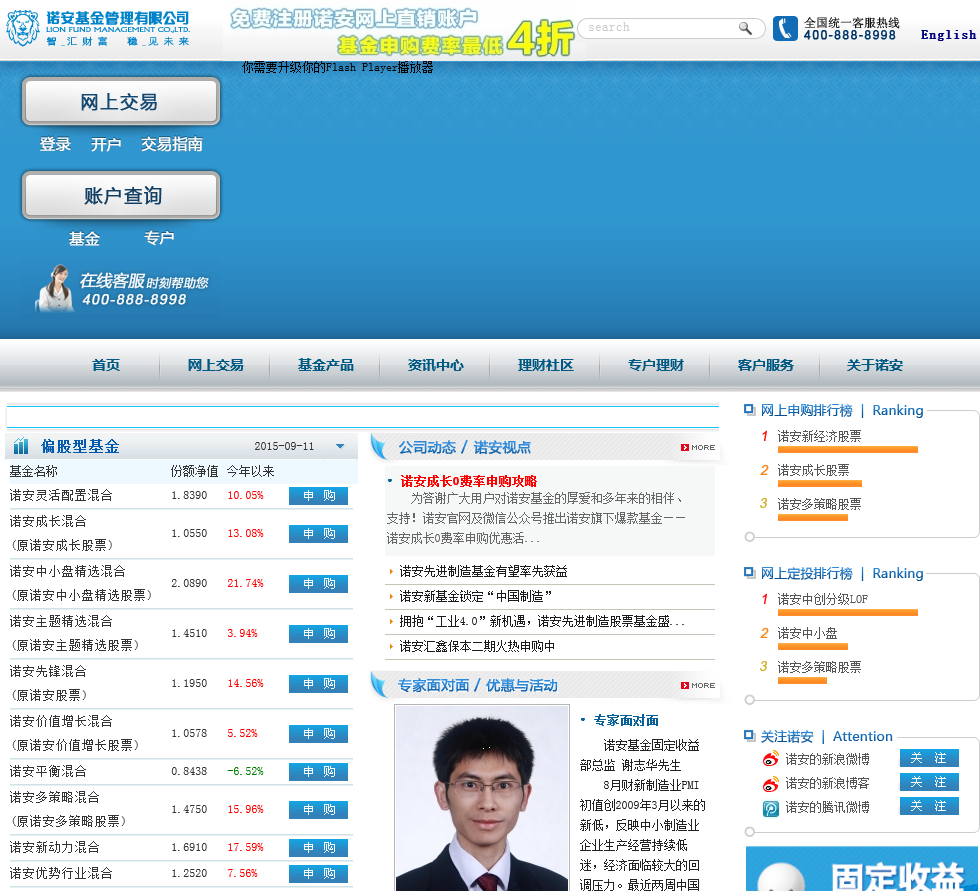The height and width of the screenshot is (891, 980).
Task: Click the 开户 link
Action: 106,144
